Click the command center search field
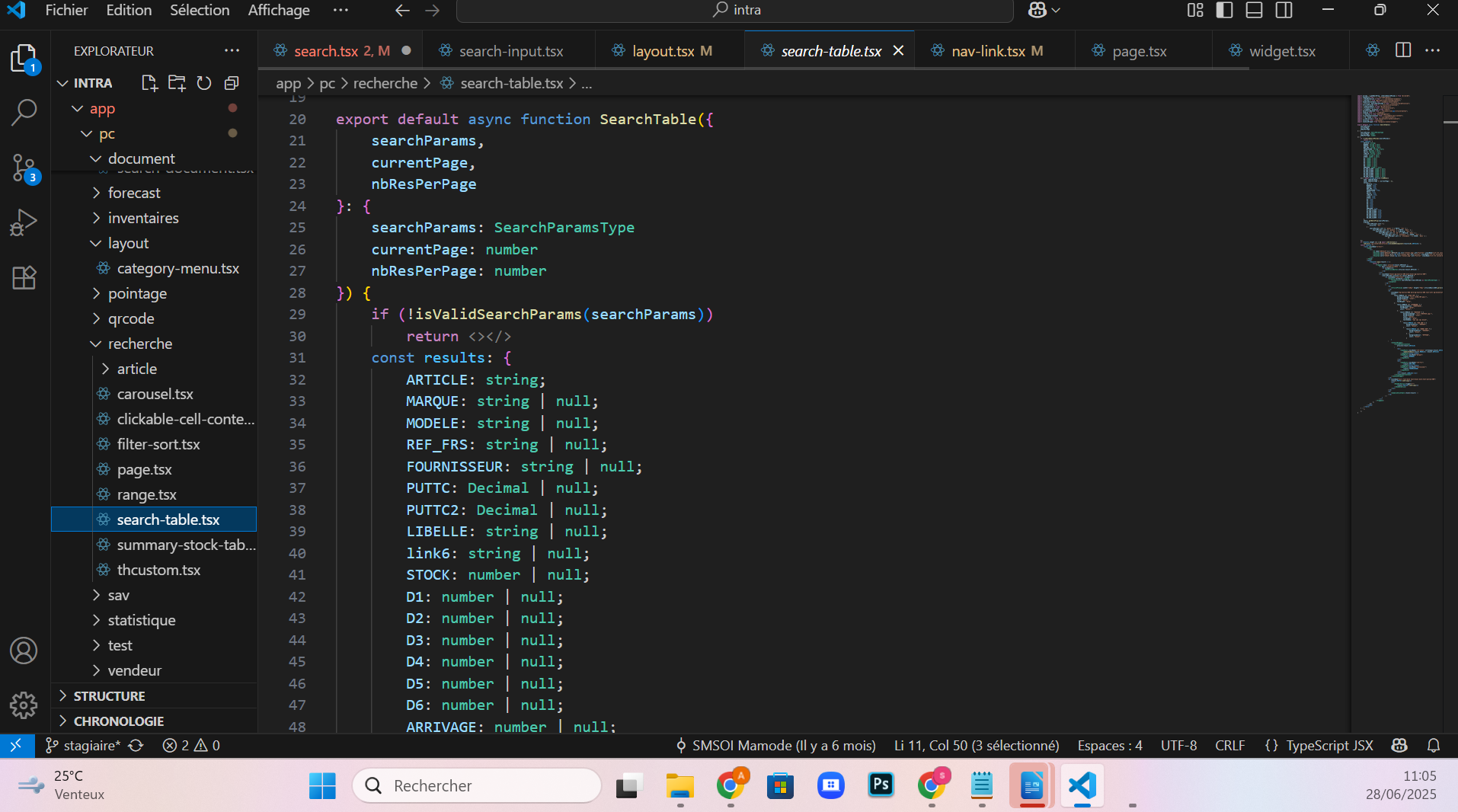This screenshot has height=812, width=1458. pos(734,10)
